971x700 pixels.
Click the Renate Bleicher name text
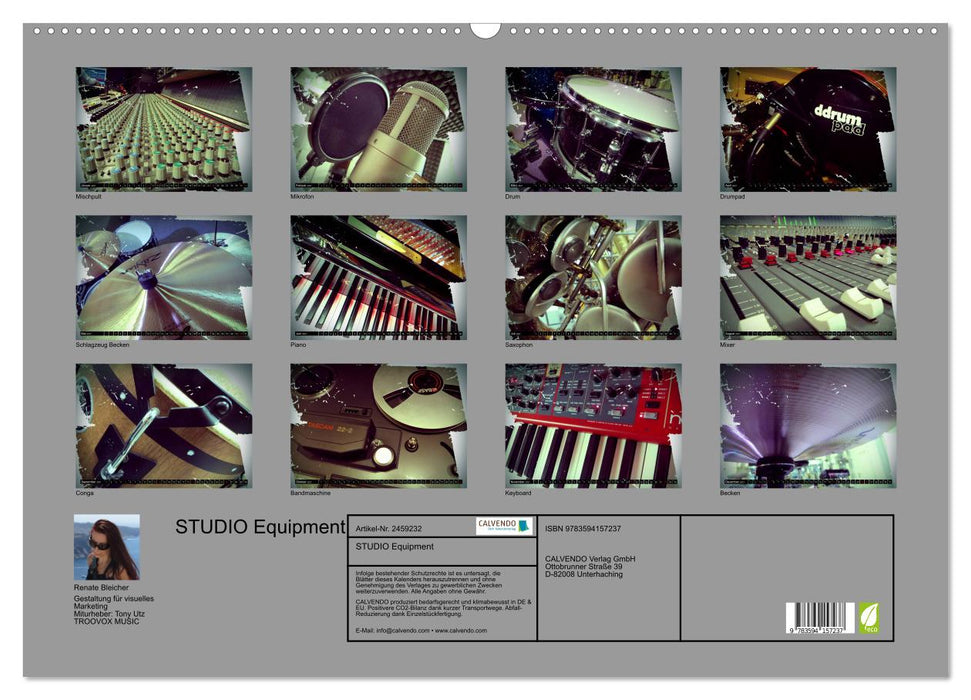coord(102,587)
